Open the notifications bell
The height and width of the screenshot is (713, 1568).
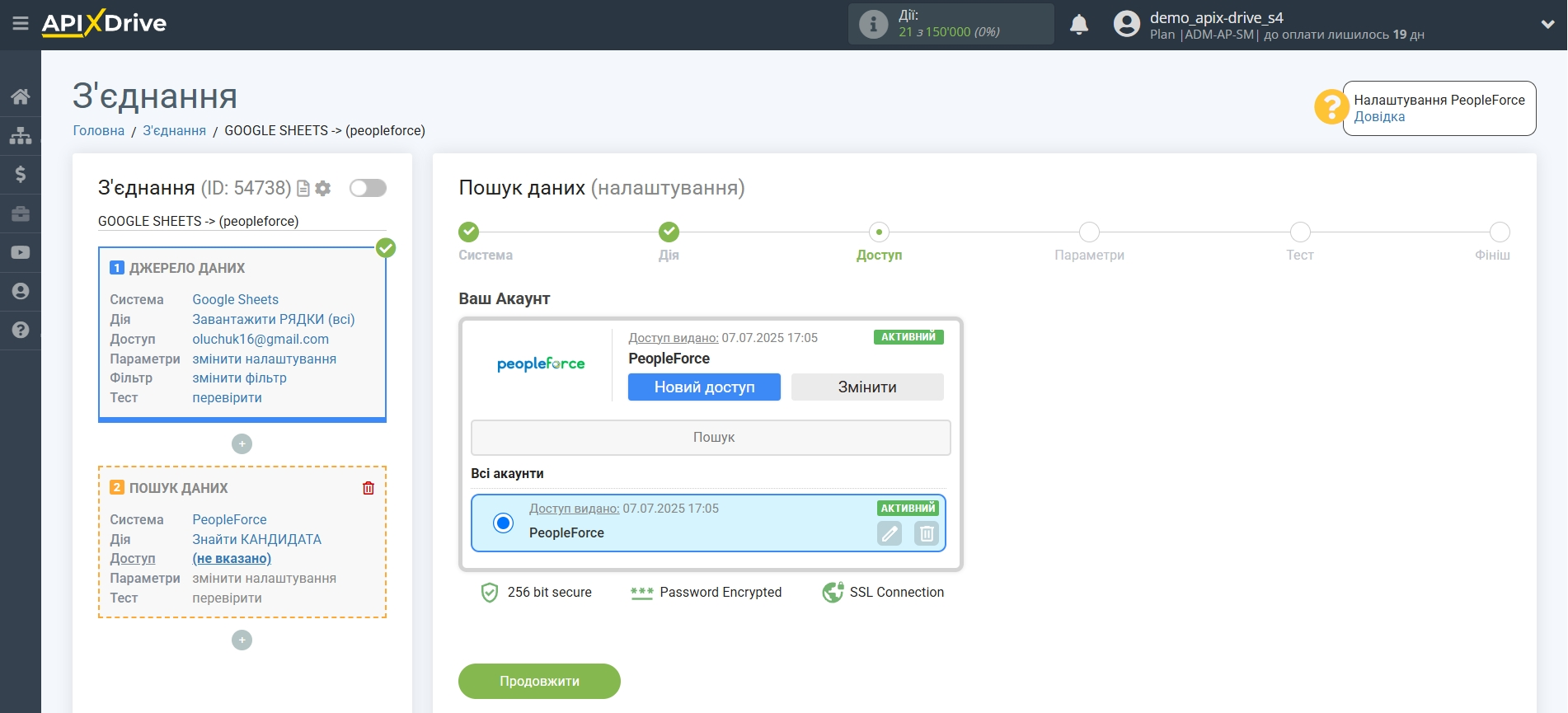(1079, 25)
